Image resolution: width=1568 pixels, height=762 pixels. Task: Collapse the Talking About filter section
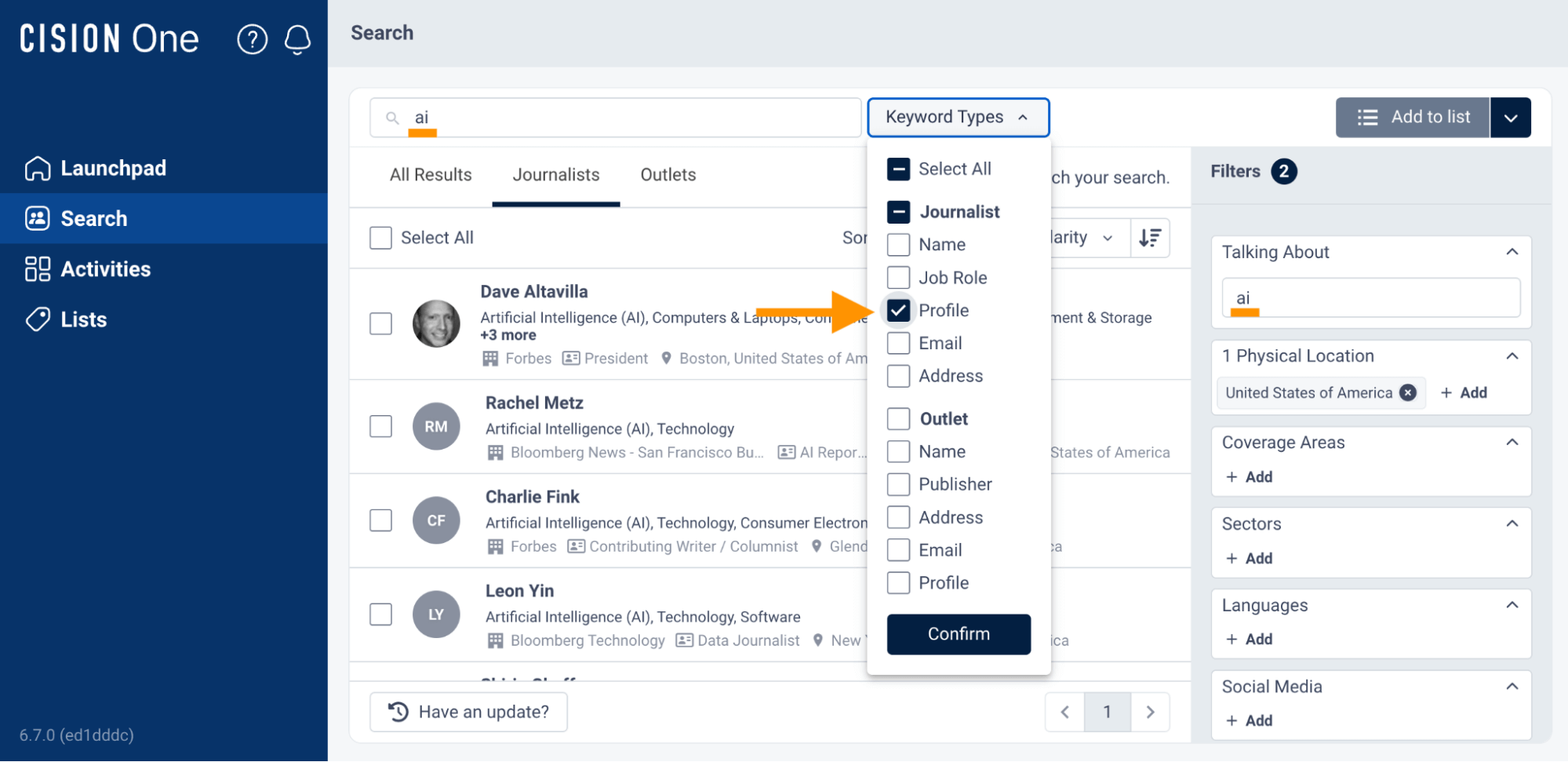[x=1513, y=251]
